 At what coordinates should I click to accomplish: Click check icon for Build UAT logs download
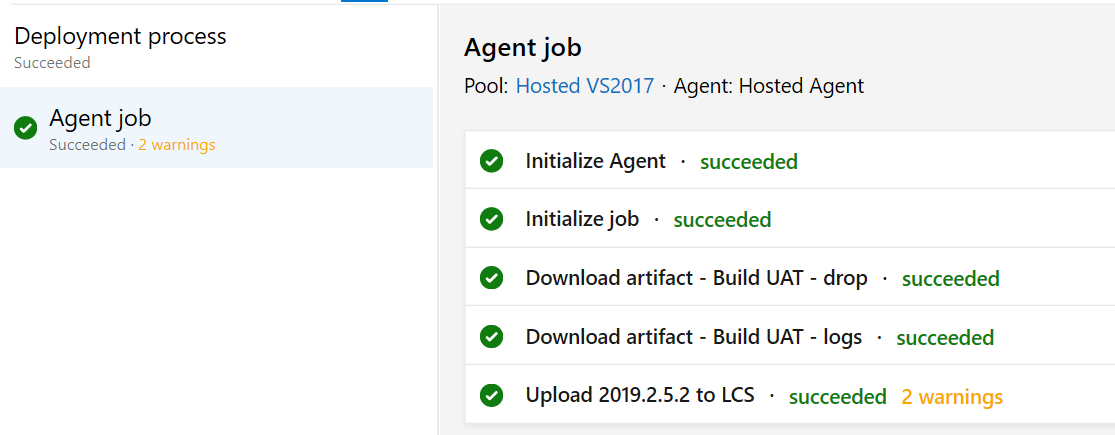[491, 336]
